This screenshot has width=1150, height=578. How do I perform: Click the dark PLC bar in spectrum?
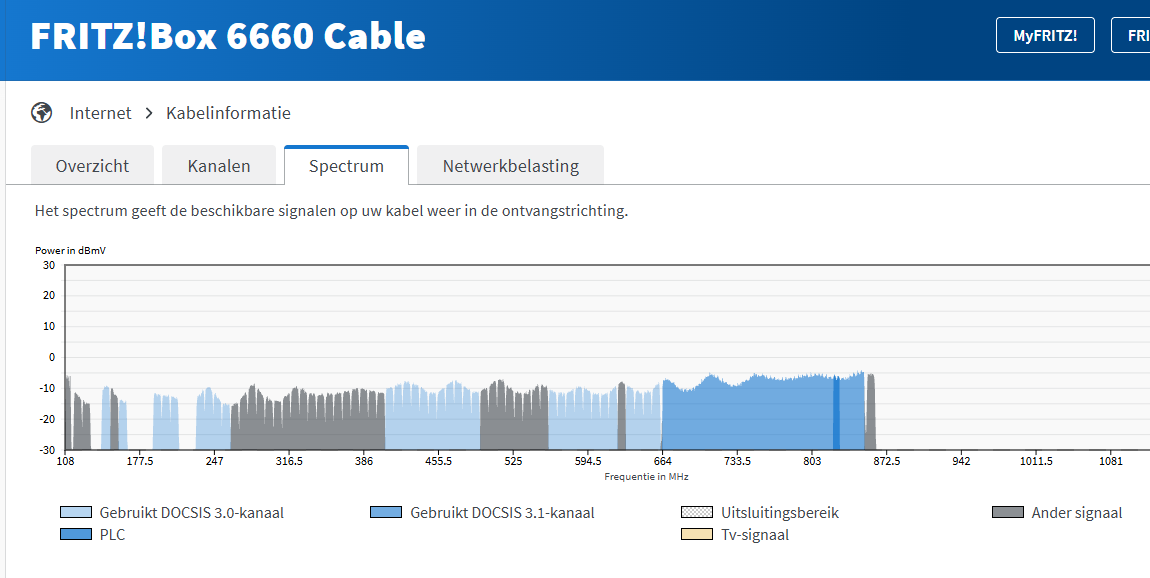pyautogui.click(x=836, y=414)
